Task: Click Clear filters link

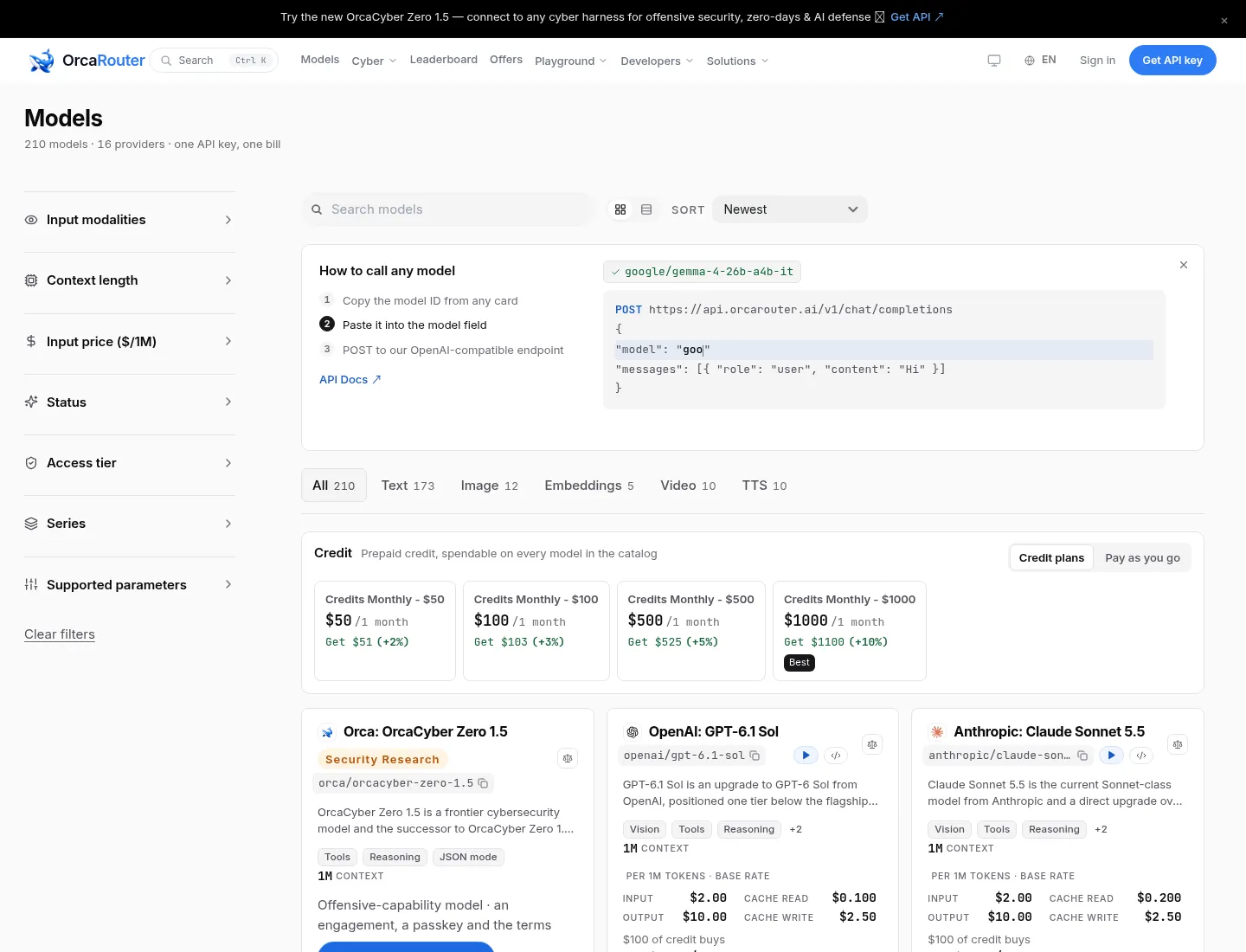Action: pyautogui.click(x=60, y=634)
